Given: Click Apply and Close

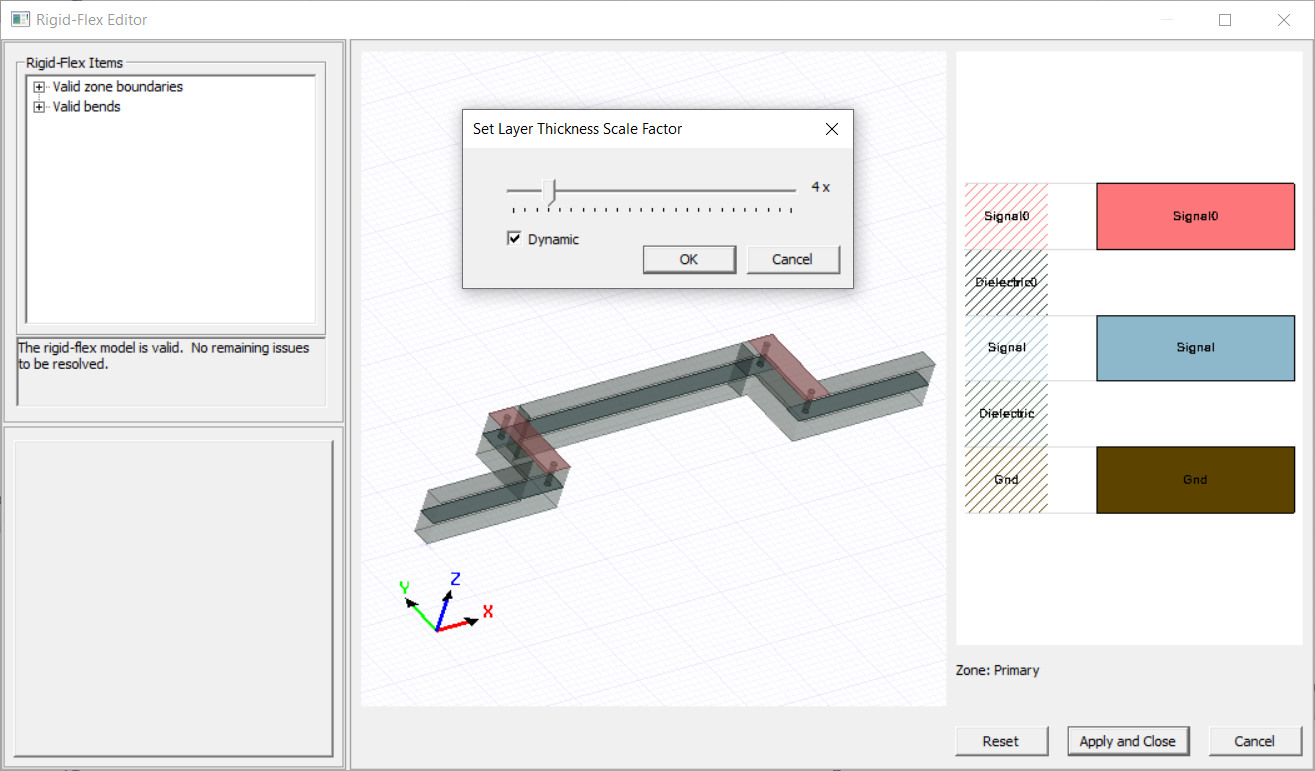Looking at the screenshot, I should (1128, 741).
